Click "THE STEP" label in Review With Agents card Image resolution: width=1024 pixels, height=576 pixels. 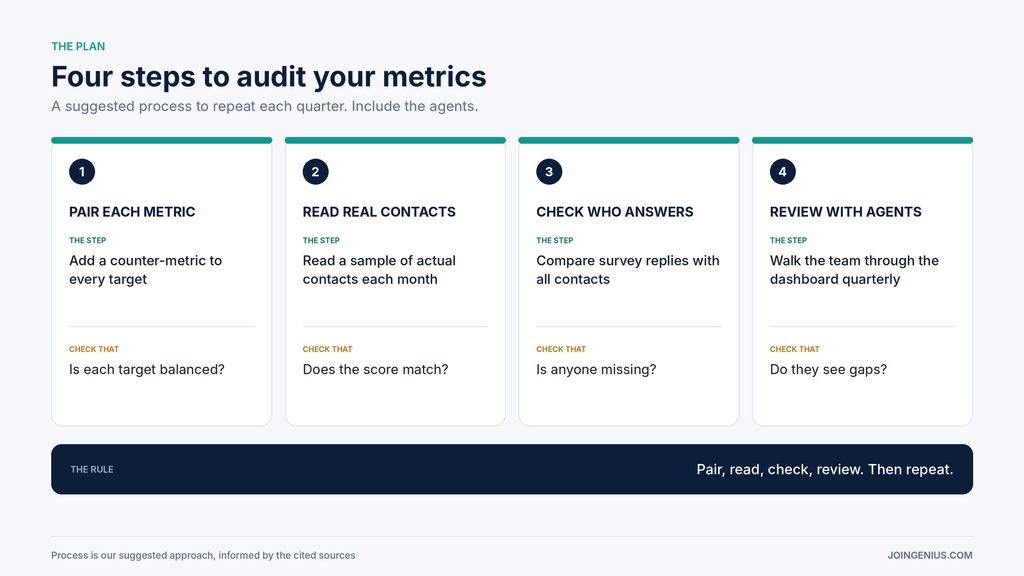tap(788, 240)
